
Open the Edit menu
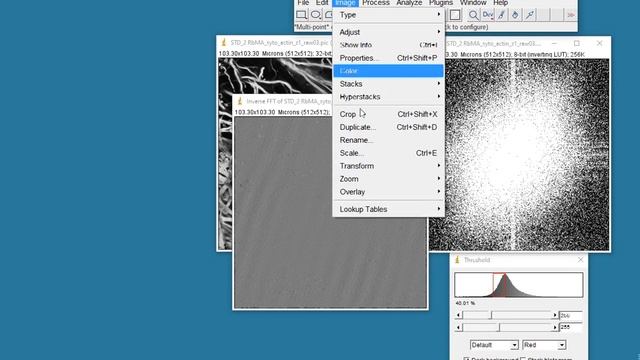pyautogui.click(x=322, y=3)
